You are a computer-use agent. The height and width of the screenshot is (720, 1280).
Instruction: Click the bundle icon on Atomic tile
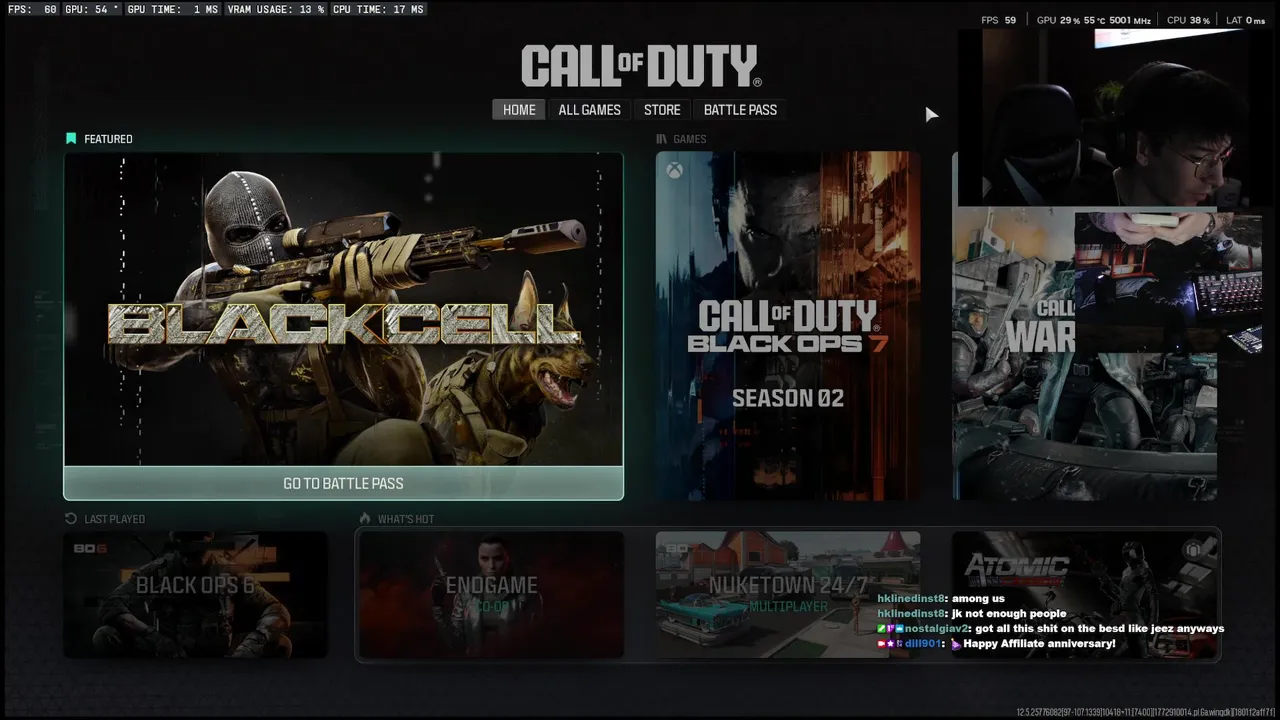[1193, 551]
